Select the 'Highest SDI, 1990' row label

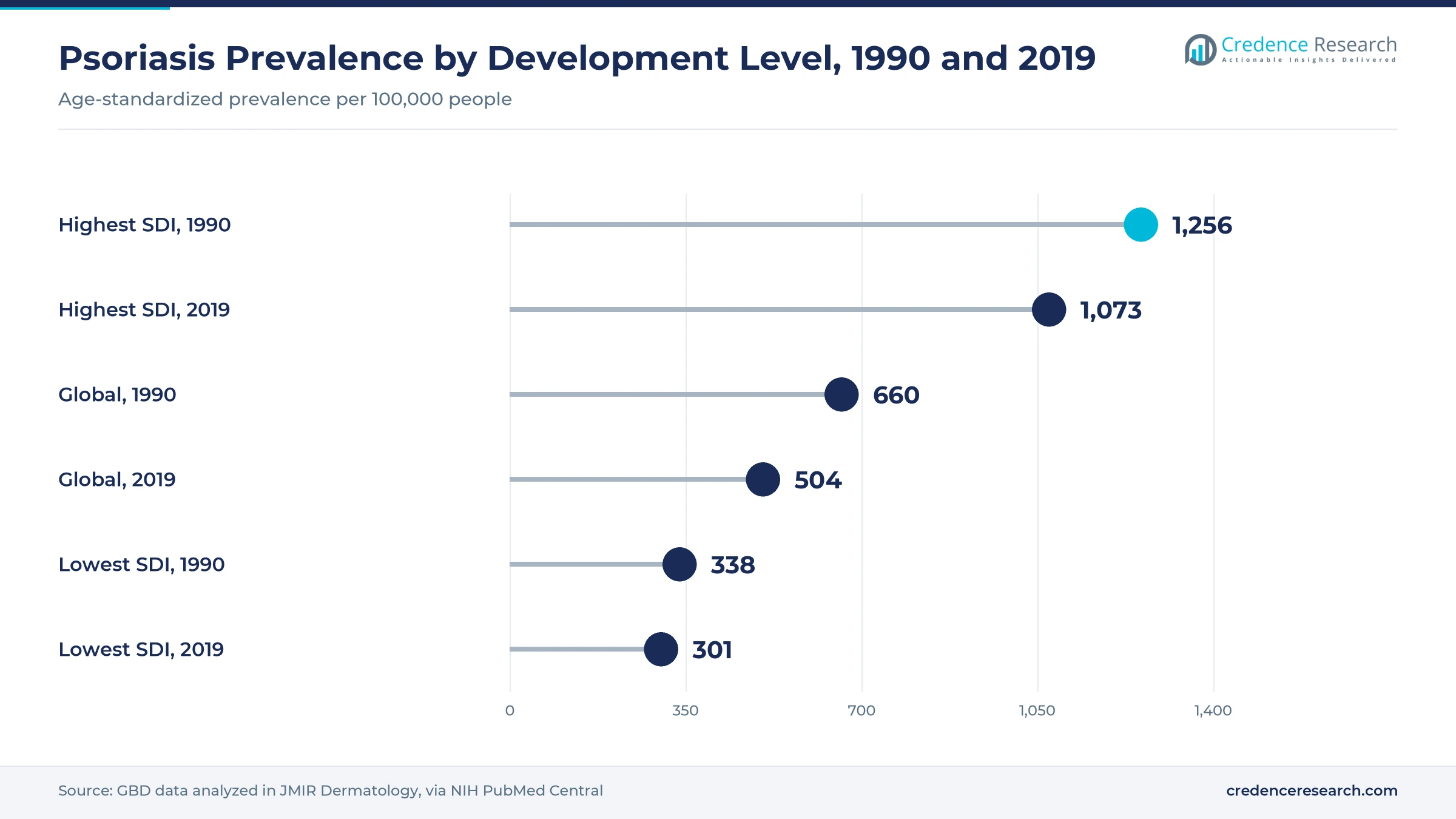coord(144,225)
